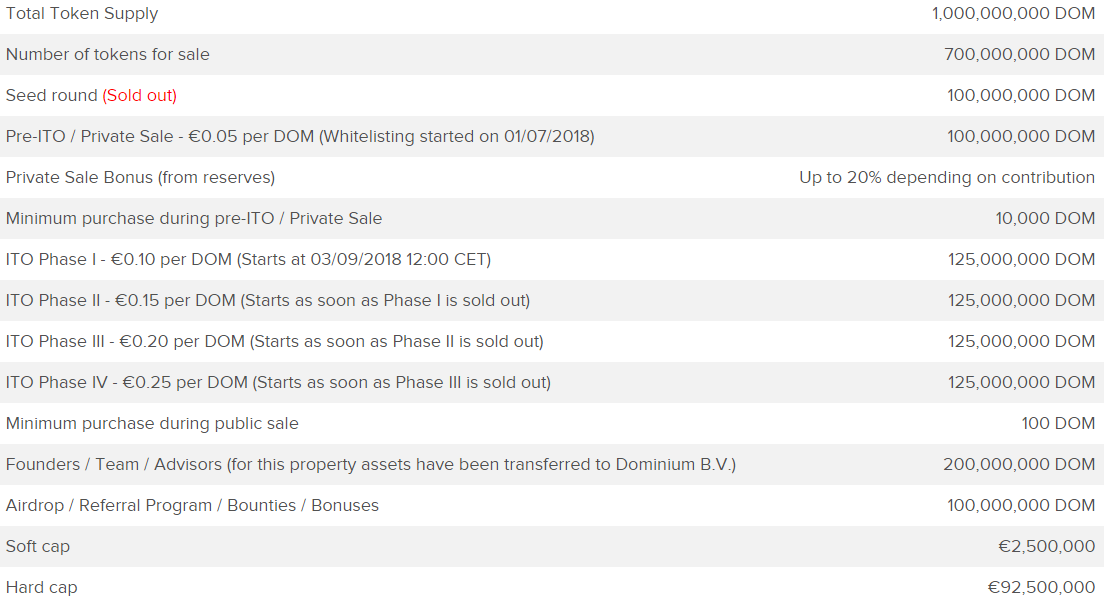
Task: Select the Hard cap €92,500,000 value
Action: click(x=1041, y=587)
